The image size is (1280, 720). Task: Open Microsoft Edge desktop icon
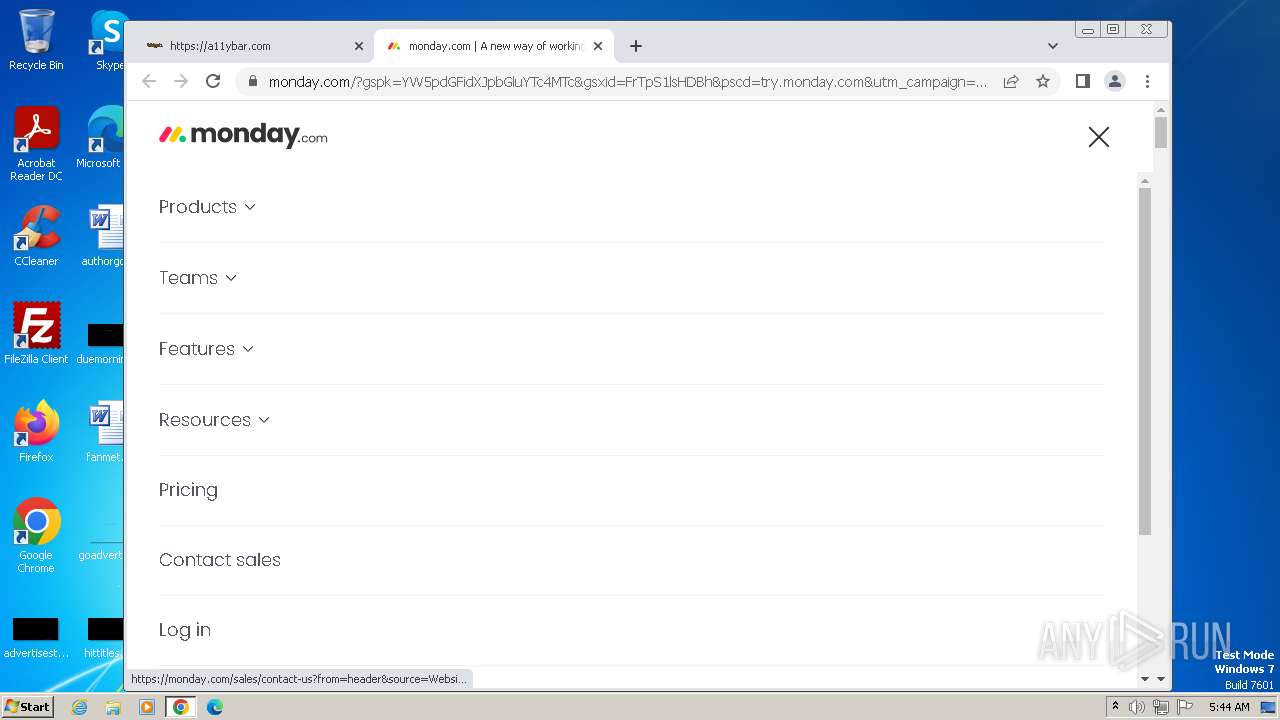pos(100,138)
